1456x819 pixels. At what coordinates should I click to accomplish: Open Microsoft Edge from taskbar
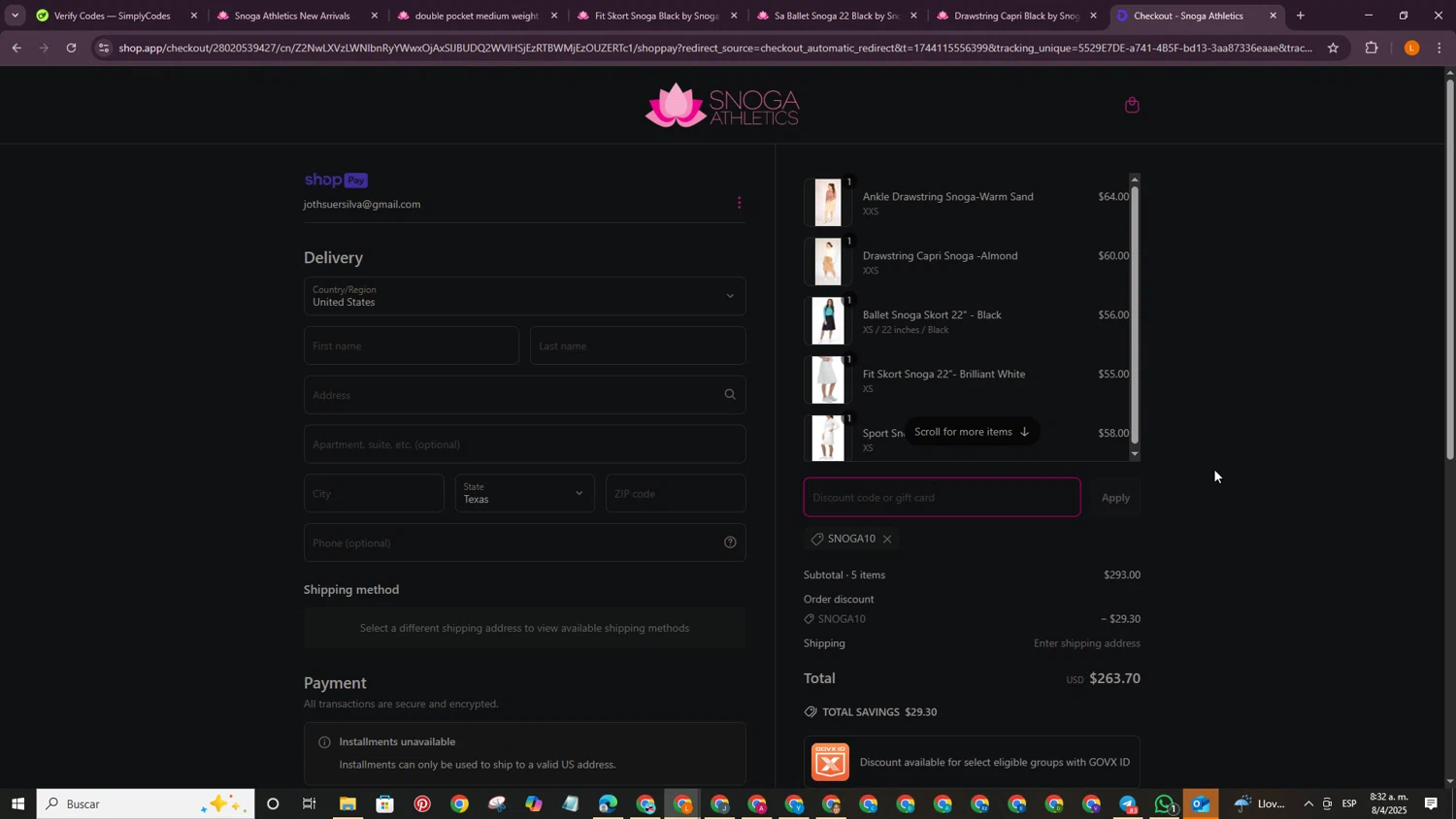[608, 804]
